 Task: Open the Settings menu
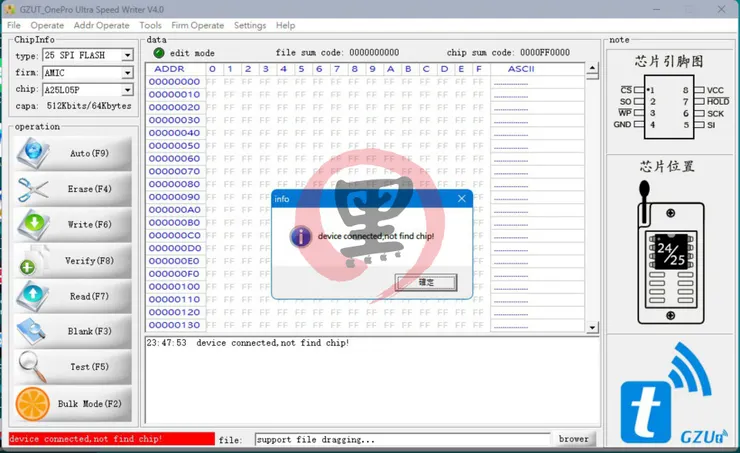tap(250, 25)
